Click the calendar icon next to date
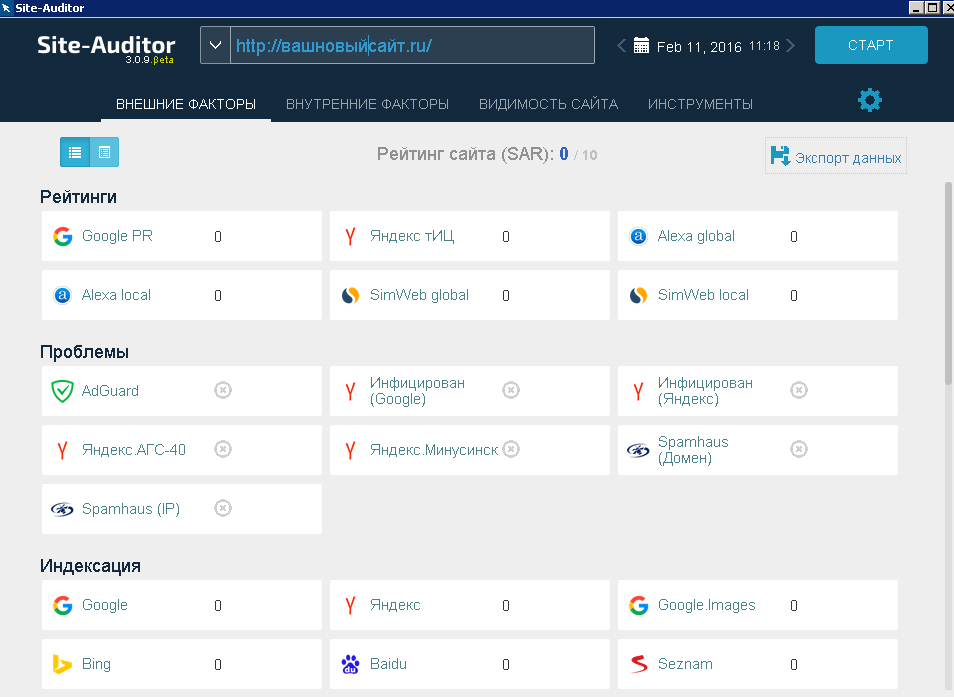 coord(641,46)
